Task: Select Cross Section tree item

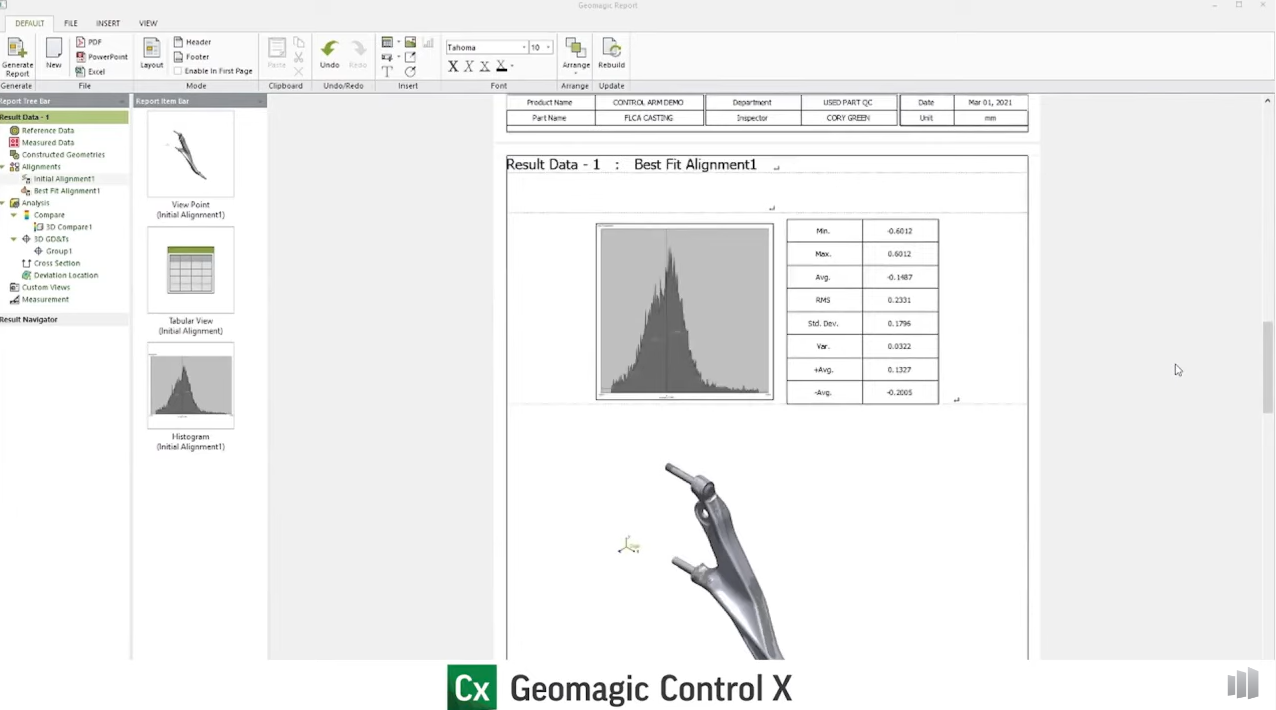Action: click(x=56, y=263)
